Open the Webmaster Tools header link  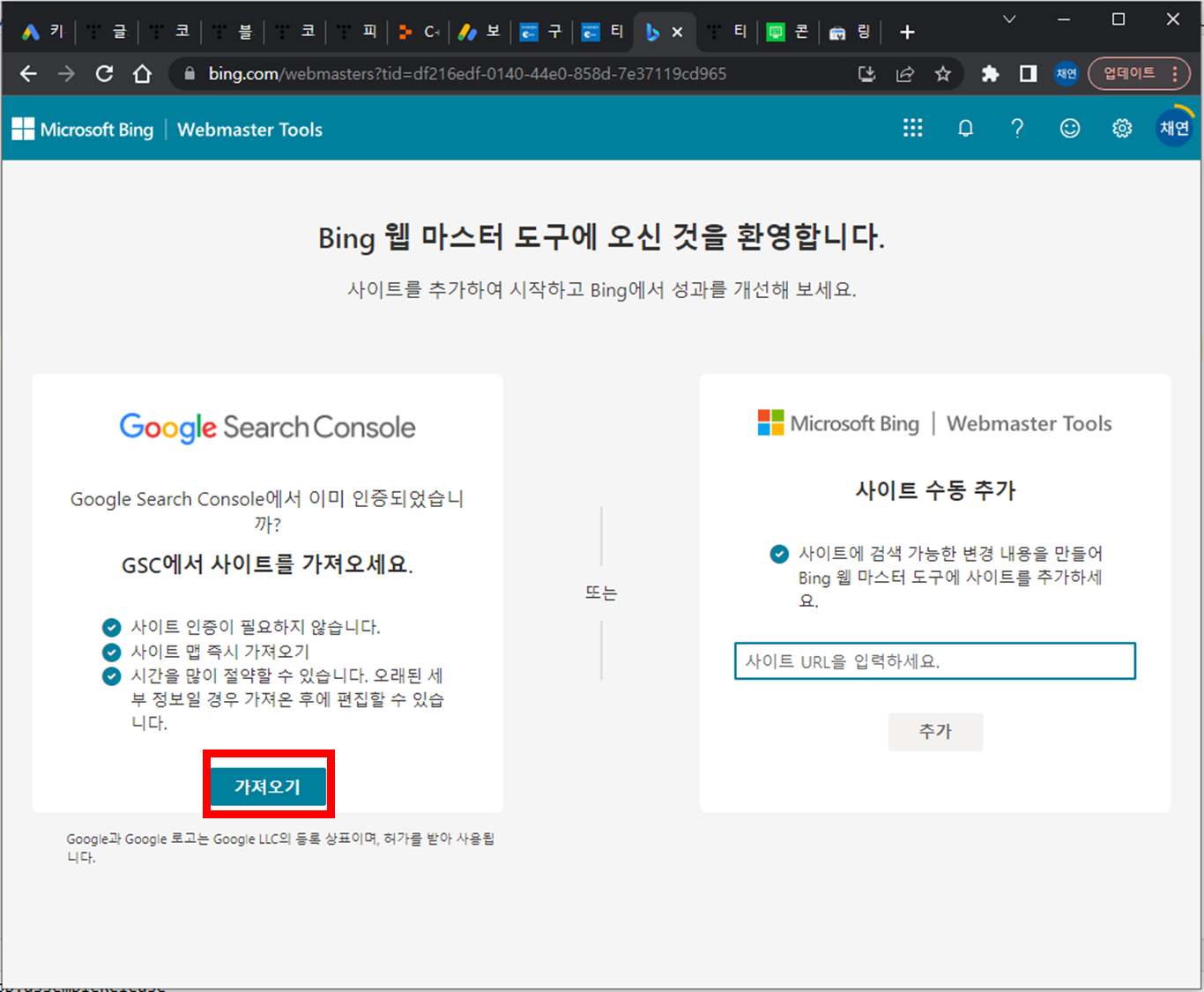(x=249, y=130)
